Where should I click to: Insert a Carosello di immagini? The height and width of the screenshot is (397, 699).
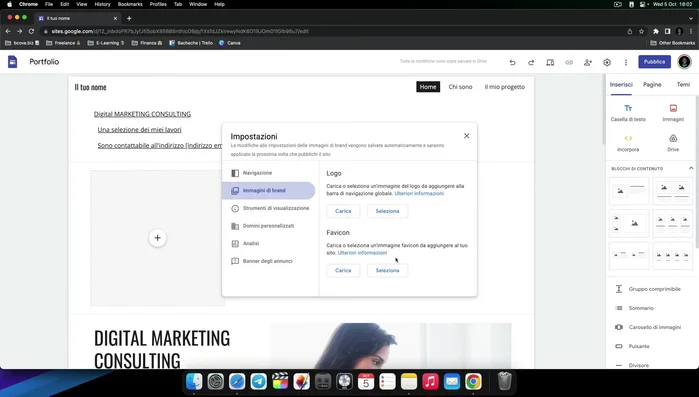pos(649,327)
